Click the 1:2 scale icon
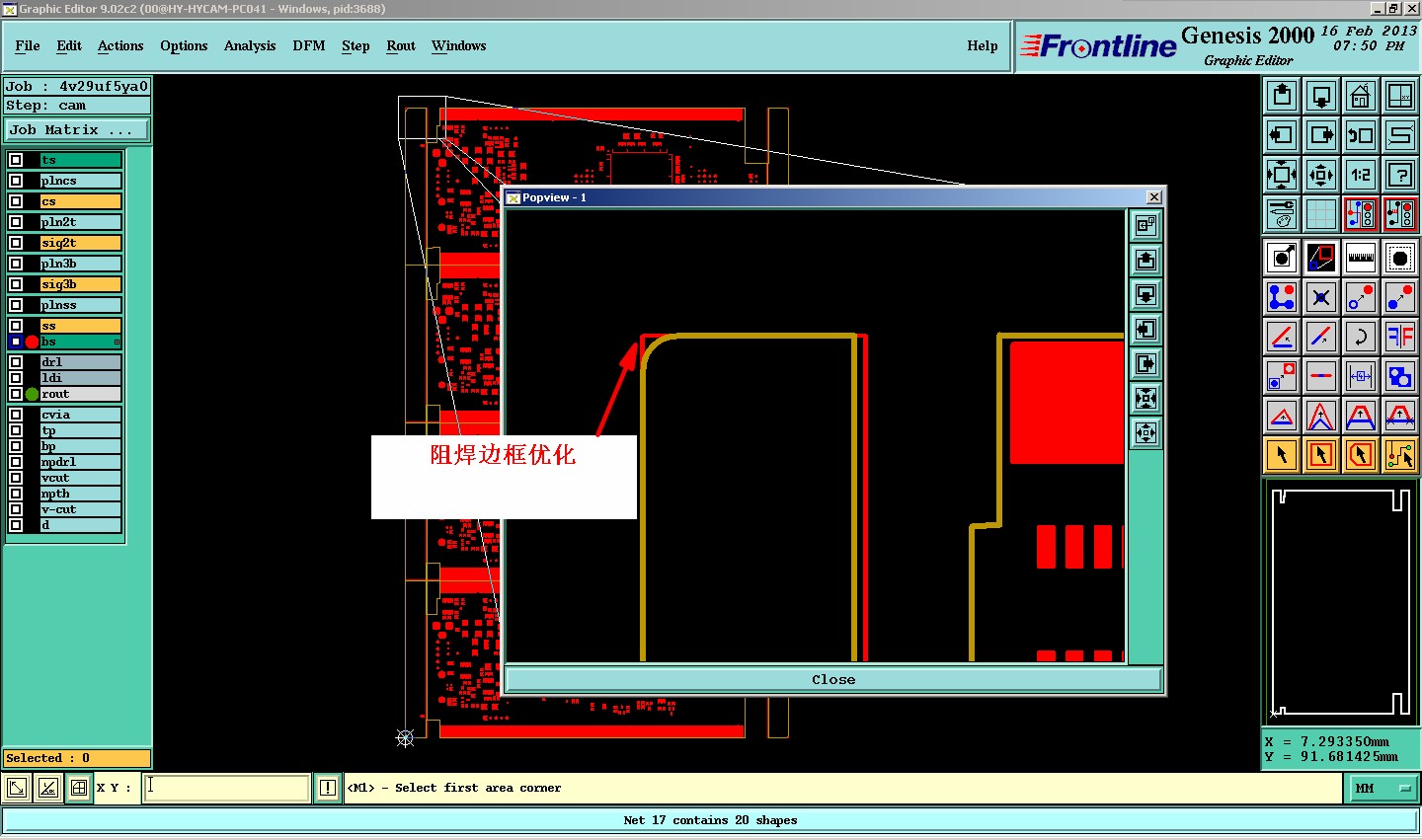 pyautogui.click(x=1361, y=175)
